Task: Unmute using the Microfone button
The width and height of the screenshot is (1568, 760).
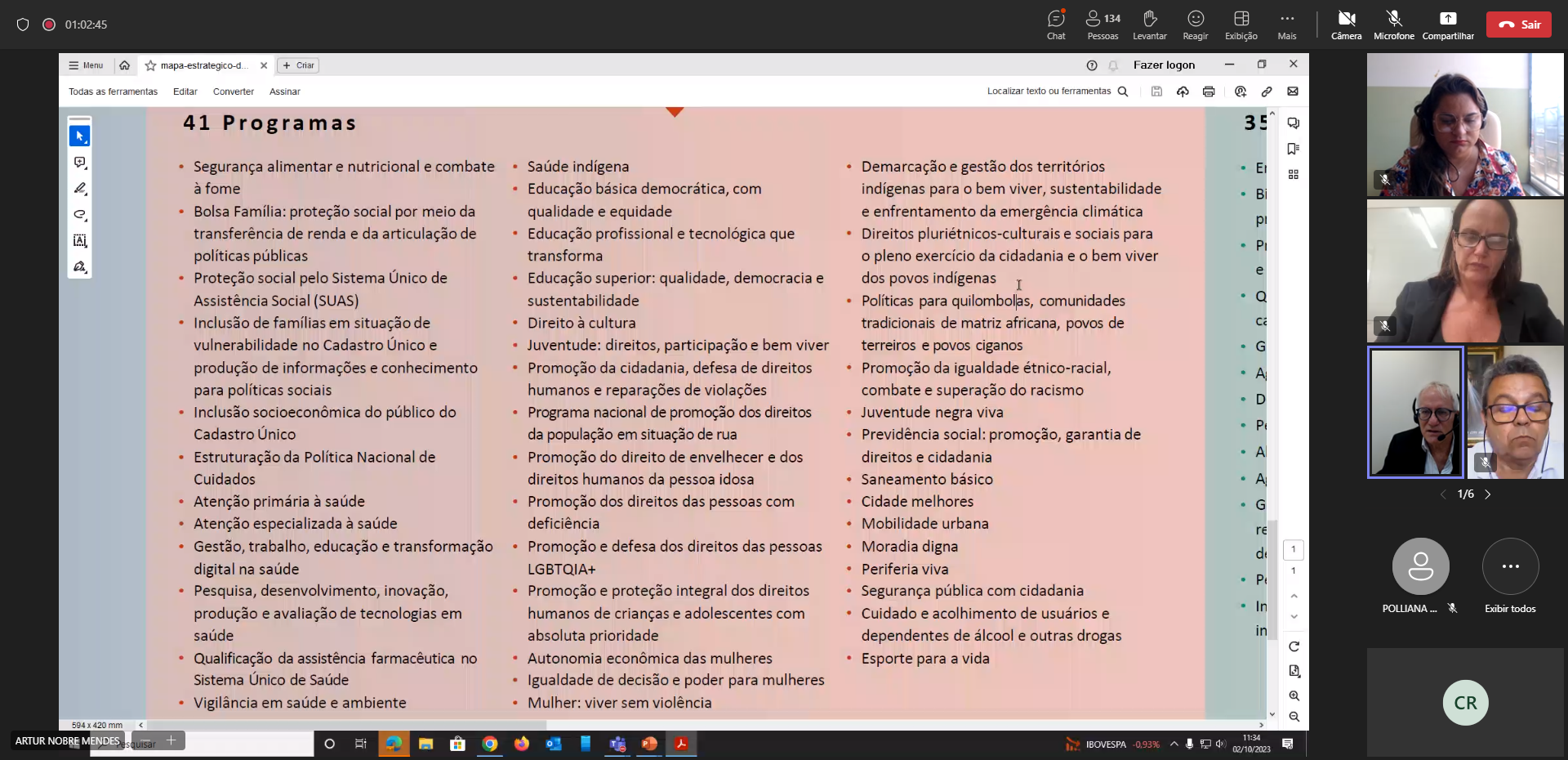Action: 1393,25
